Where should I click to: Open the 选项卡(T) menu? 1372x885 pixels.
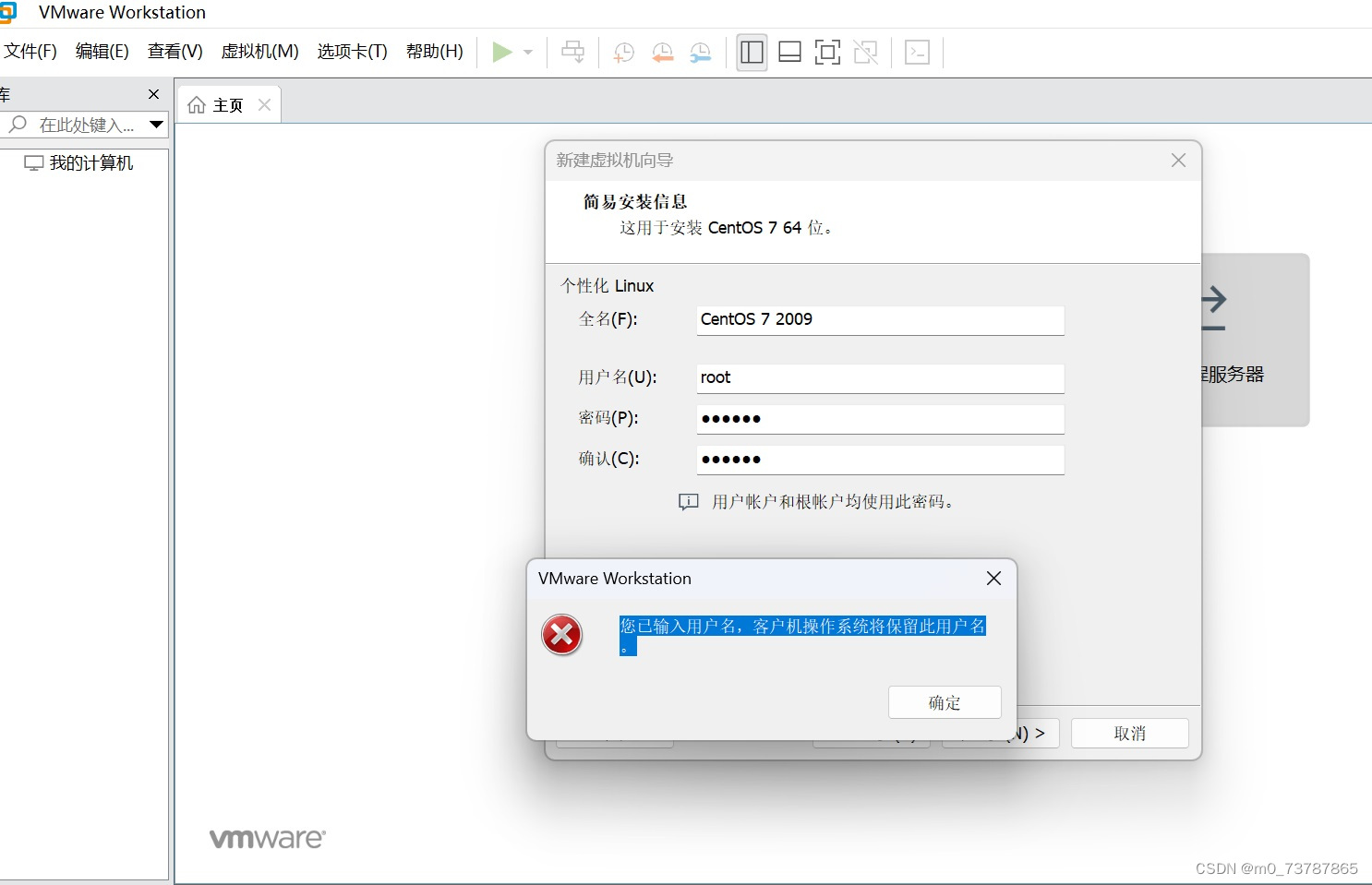352,52
